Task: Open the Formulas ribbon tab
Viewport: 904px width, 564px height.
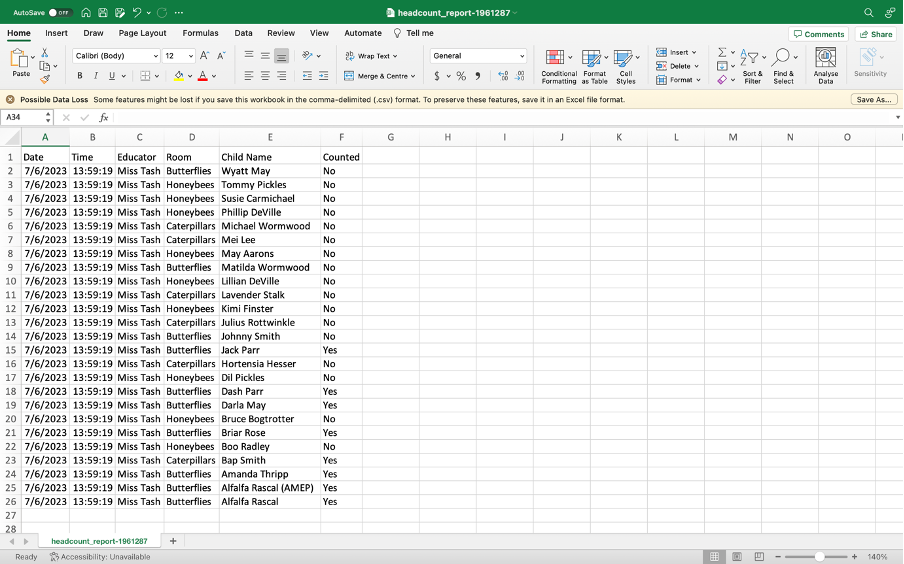Action: (x=200, y=33)
